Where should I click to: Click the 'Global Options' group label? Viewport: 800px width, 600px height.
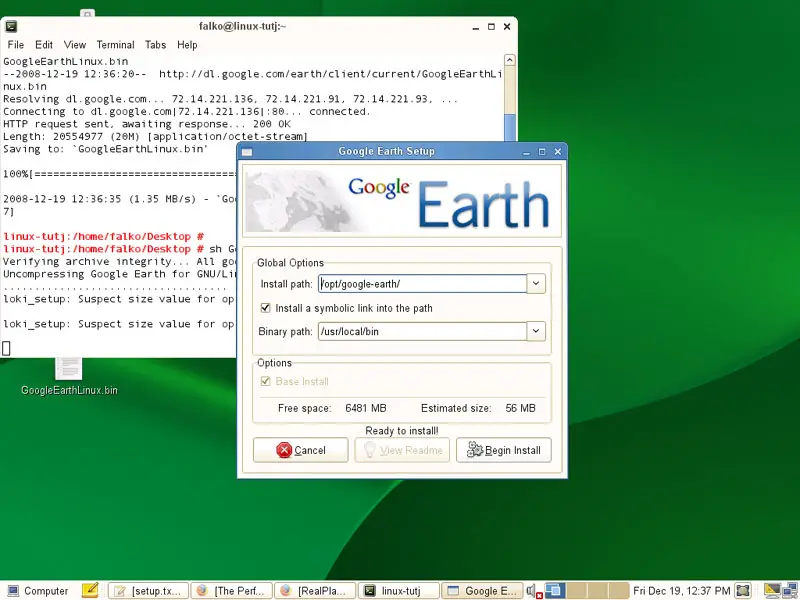pyautogui.click(x=290, y=263)
